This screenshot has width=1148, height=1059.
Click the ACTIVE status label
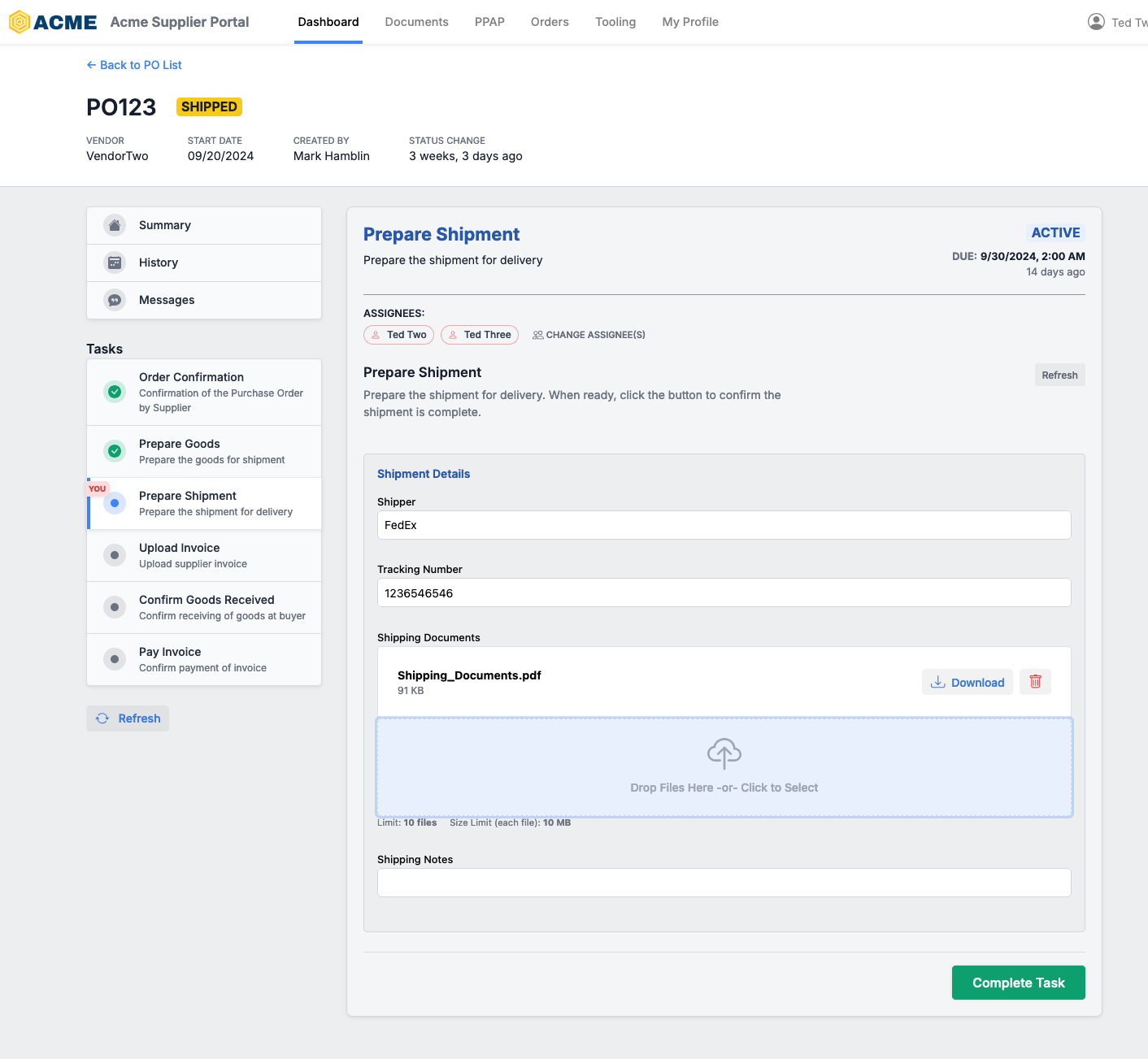tap(1055, 232)
